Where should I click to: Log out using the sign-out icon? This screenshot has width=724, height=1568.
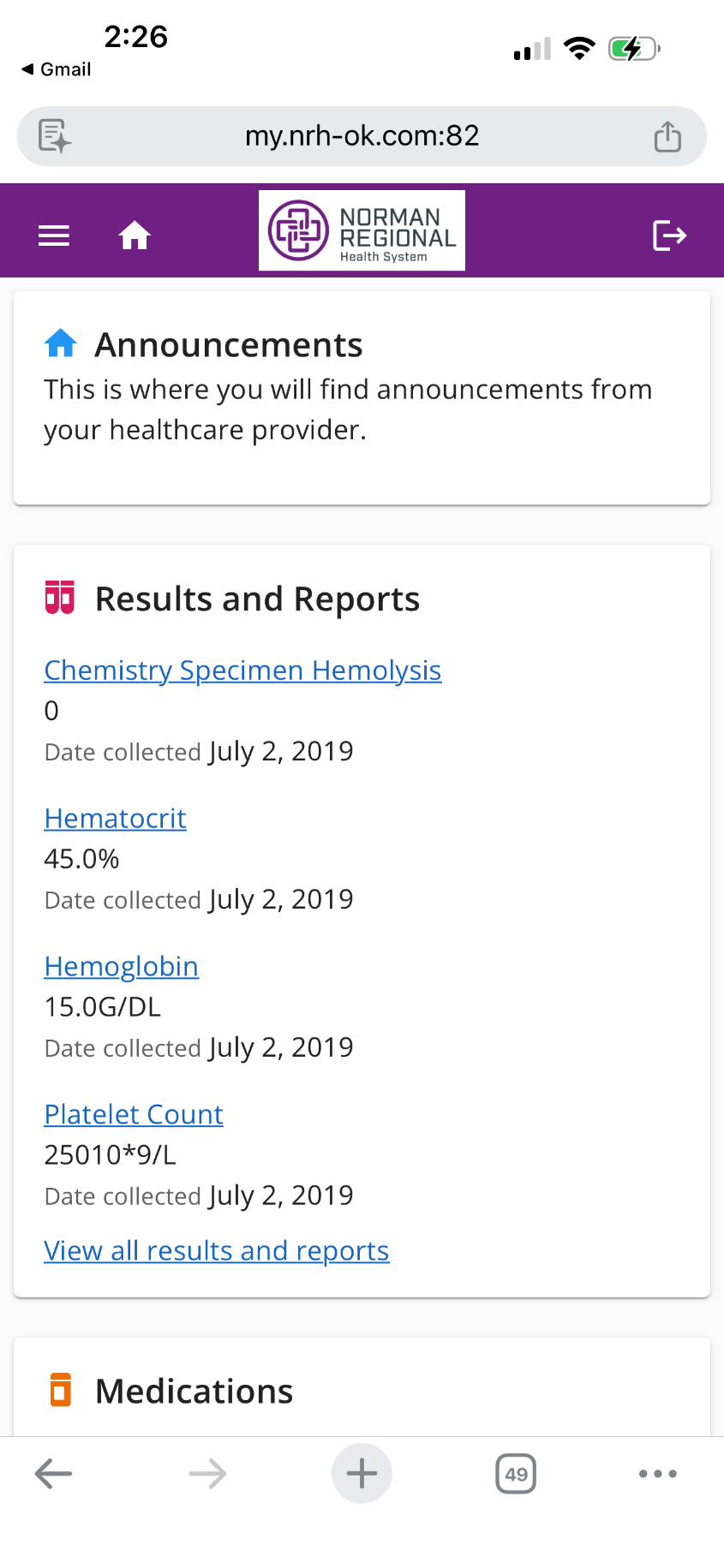coord(669,234)
